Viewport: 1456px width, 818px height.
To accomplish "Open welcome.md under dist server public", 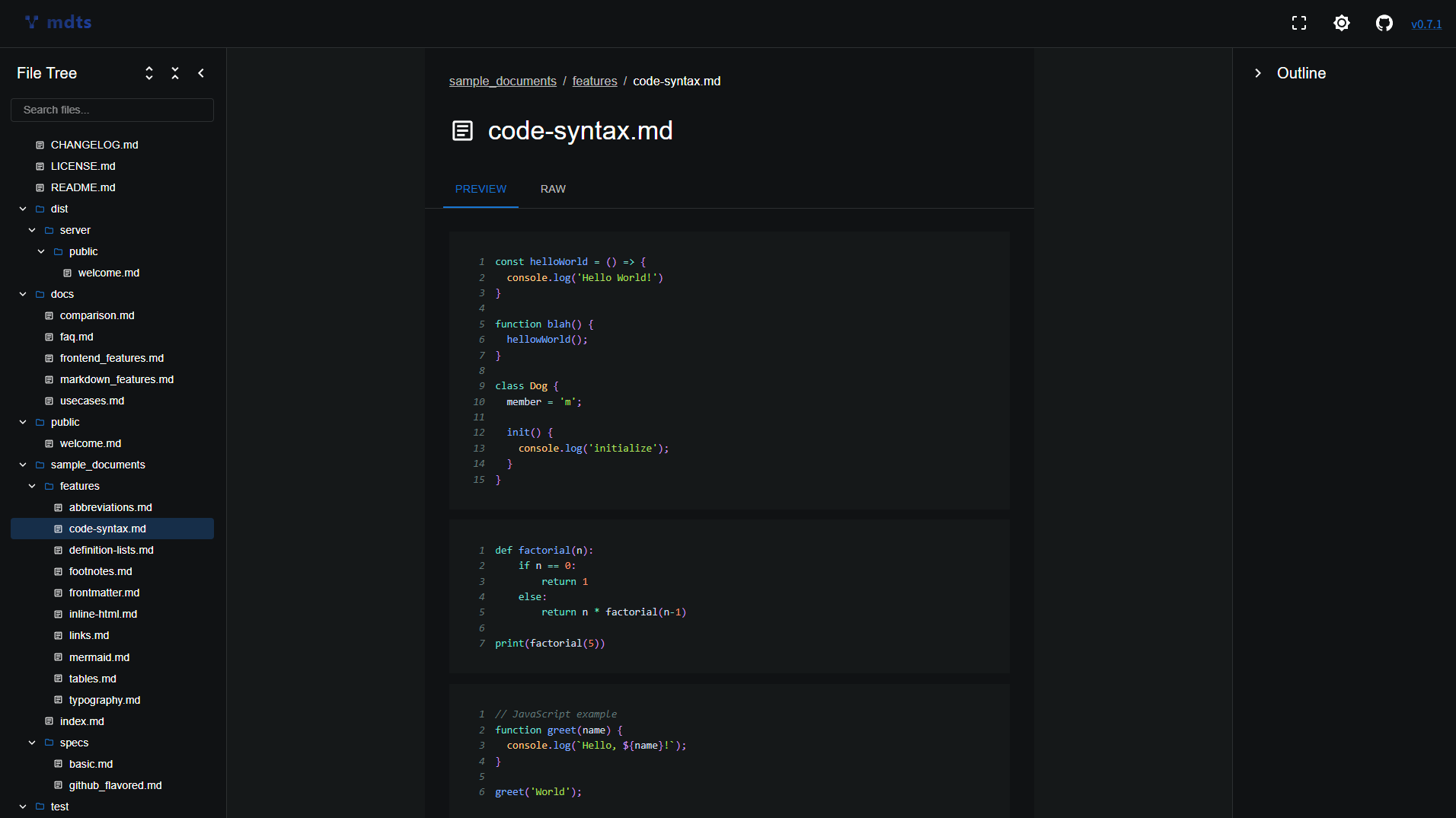I will (x=108, y=273).
